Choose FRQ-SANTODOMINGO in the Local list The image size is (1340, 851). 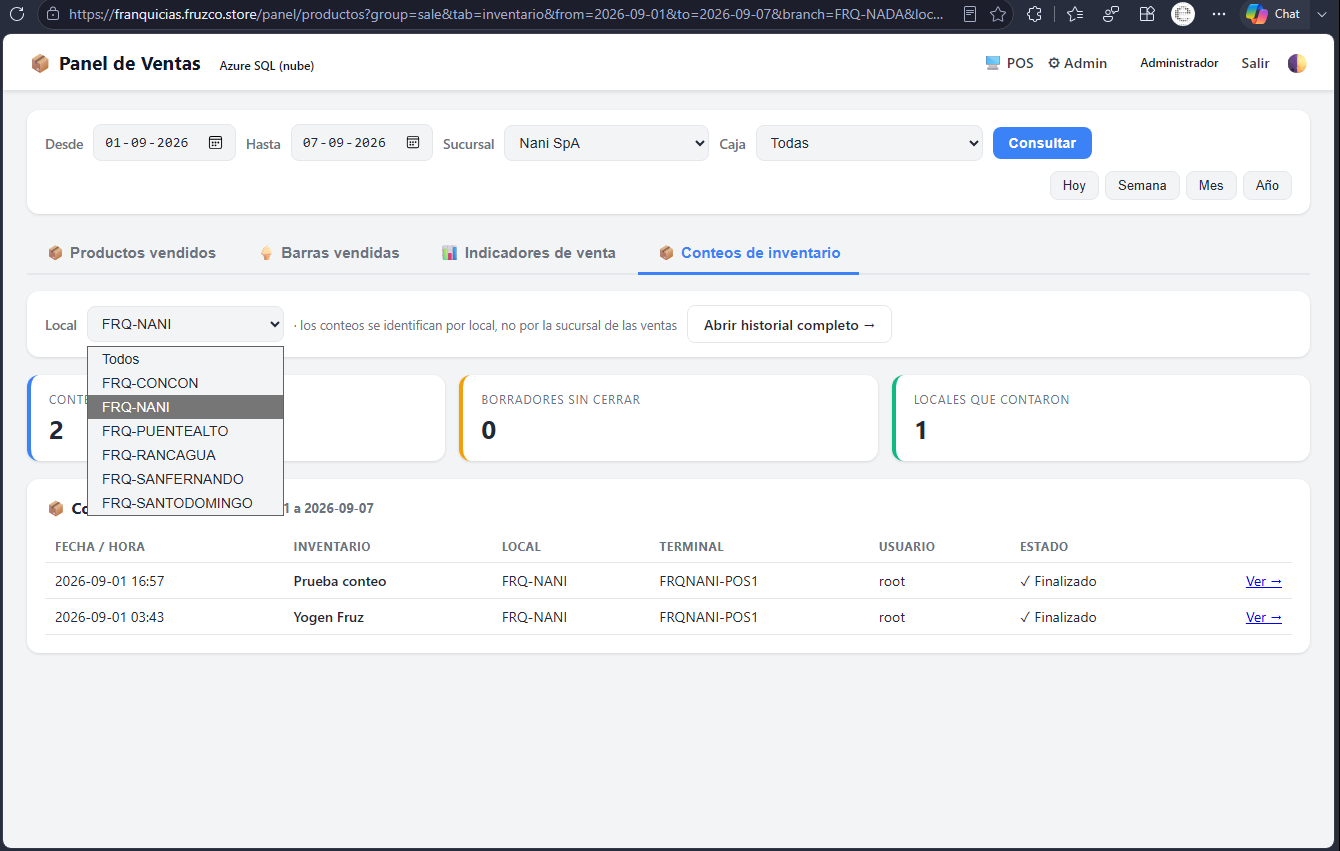(x=185, y=503)
